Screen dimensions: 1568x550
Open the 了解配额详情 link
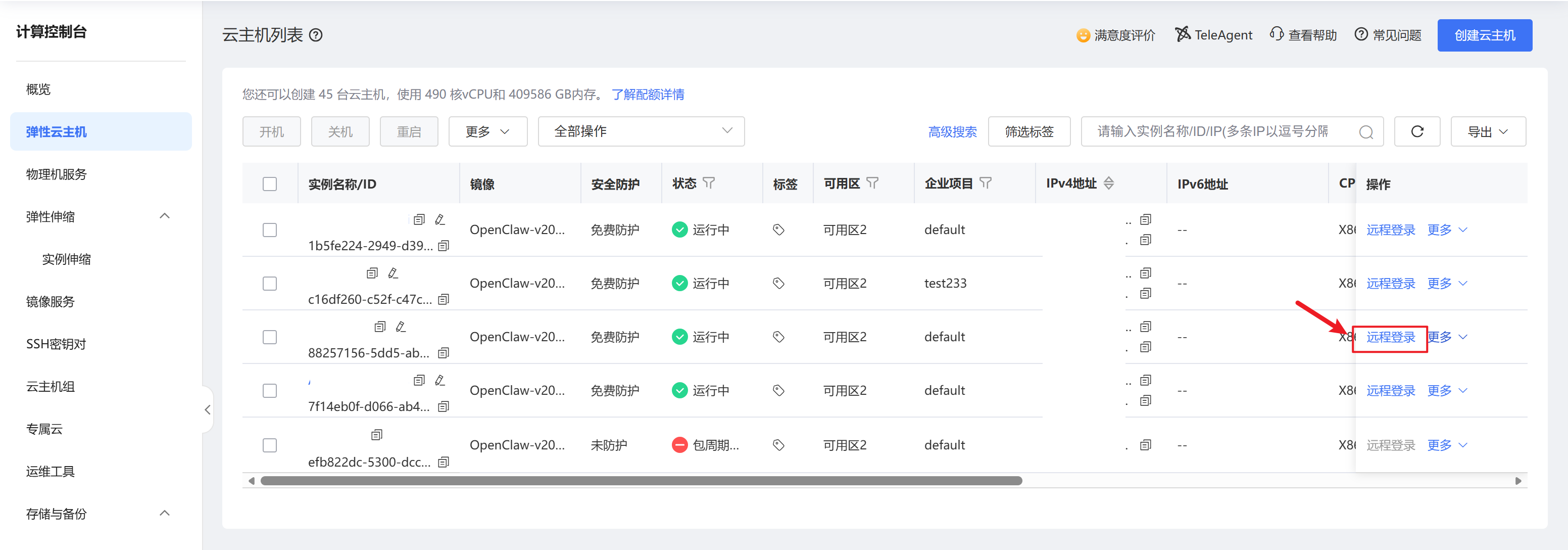(648, 95)
